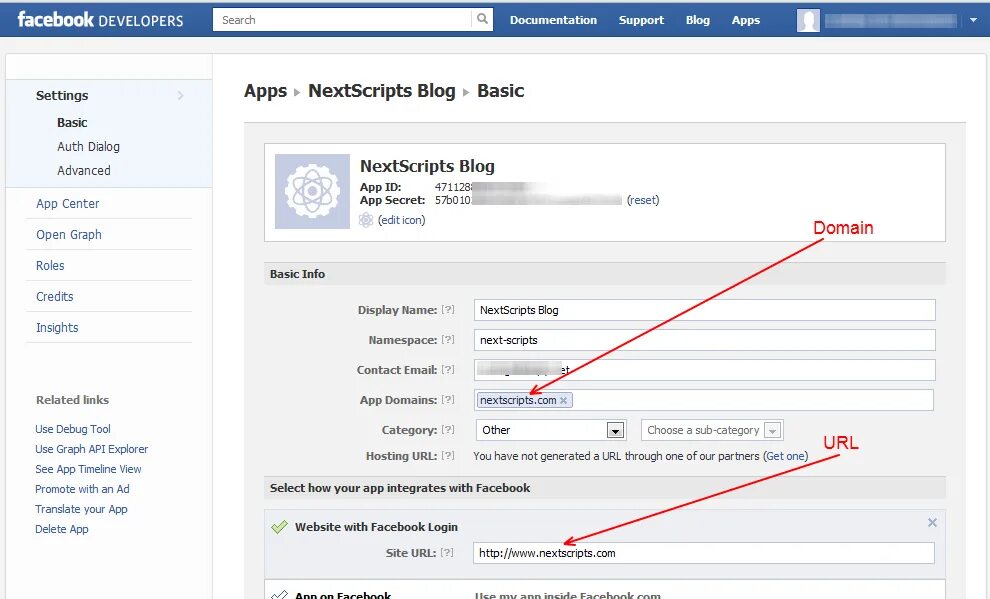
Task: Click the small gear icon beside edit icon
Action: (x=366, y=220)
